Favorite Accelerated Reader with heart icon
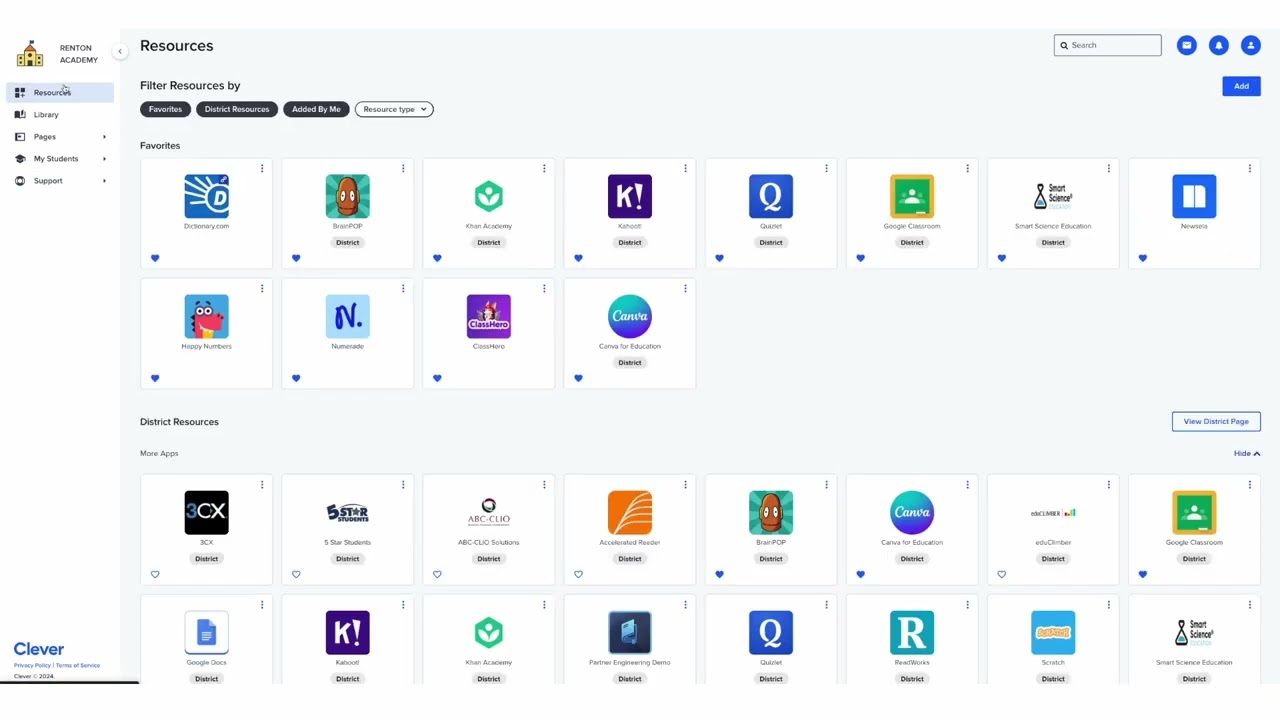The width and height of the screenshot is (1280, 720). tap(578, 574)
